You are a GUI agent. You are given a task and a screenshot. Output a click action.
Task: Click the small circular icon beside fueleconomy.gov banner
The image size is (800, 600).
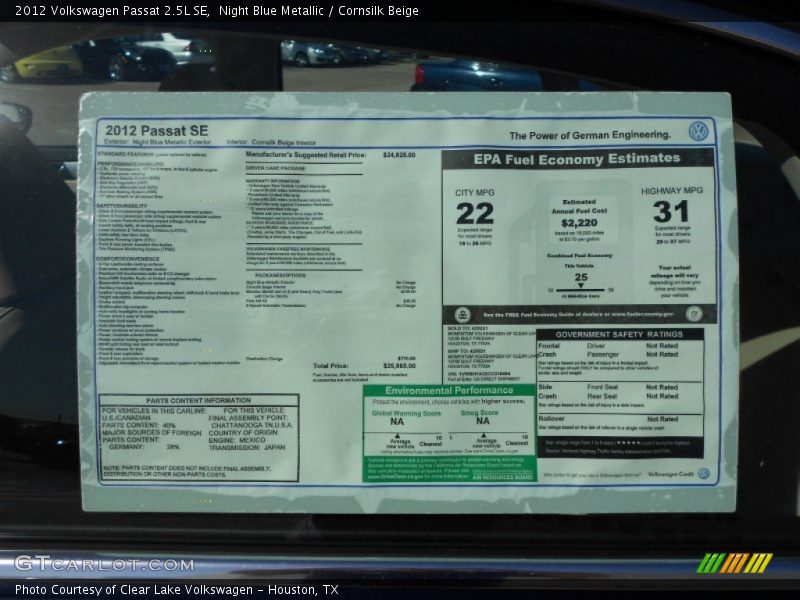pos(696,315)
